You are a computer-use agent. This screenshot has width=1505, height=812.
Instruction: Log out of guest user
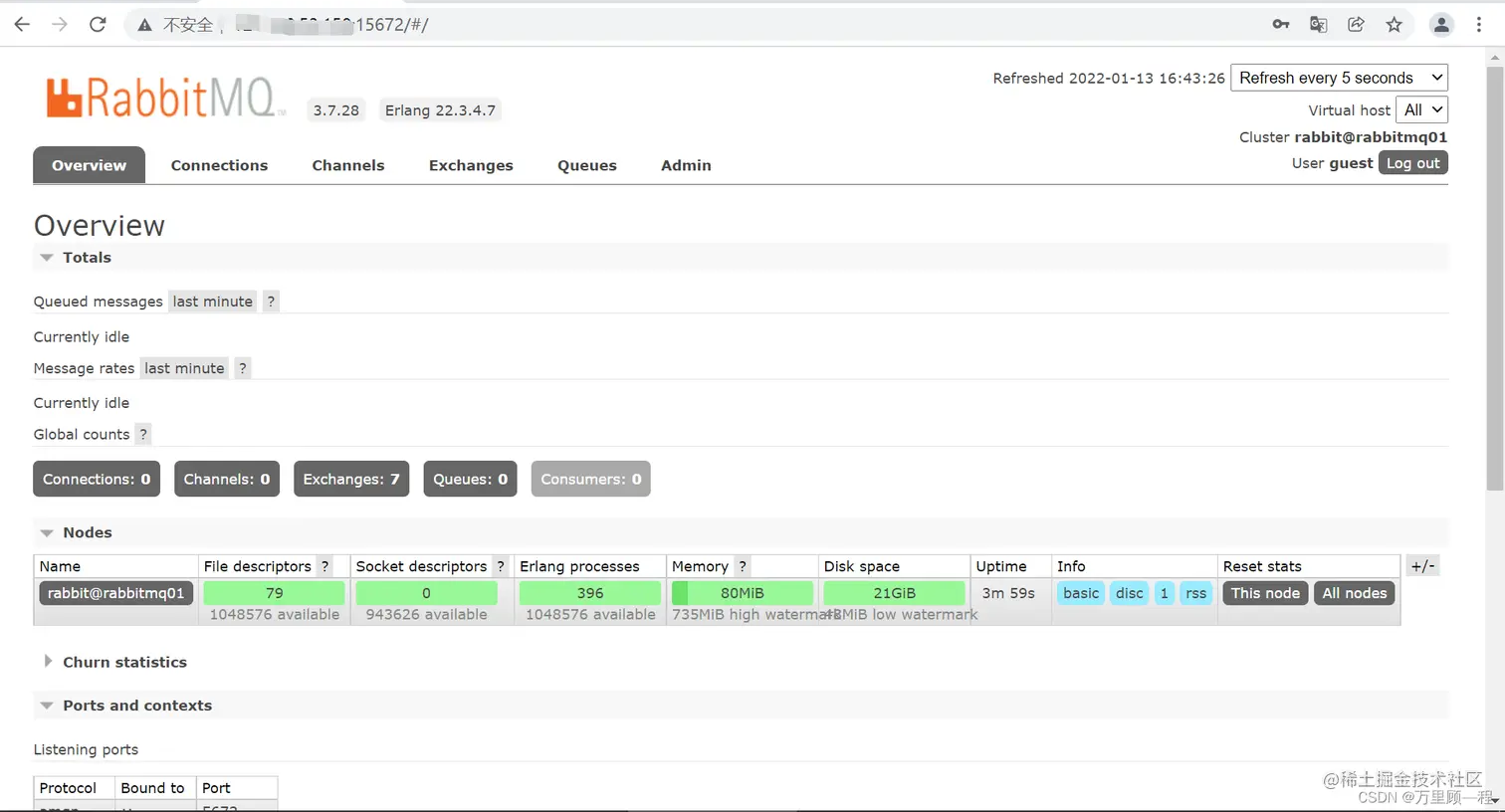point(1413,163)
